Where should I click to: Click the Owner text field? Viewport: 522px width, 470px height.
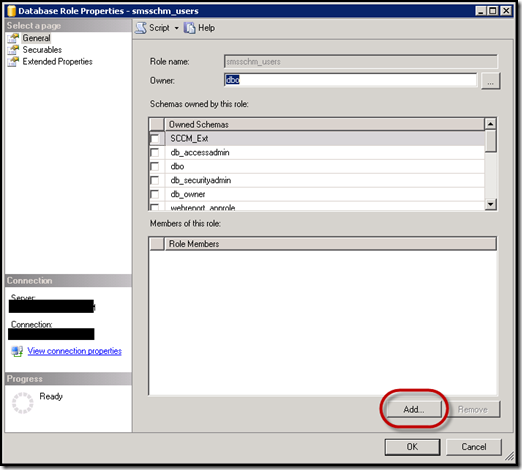pos(350,80)
